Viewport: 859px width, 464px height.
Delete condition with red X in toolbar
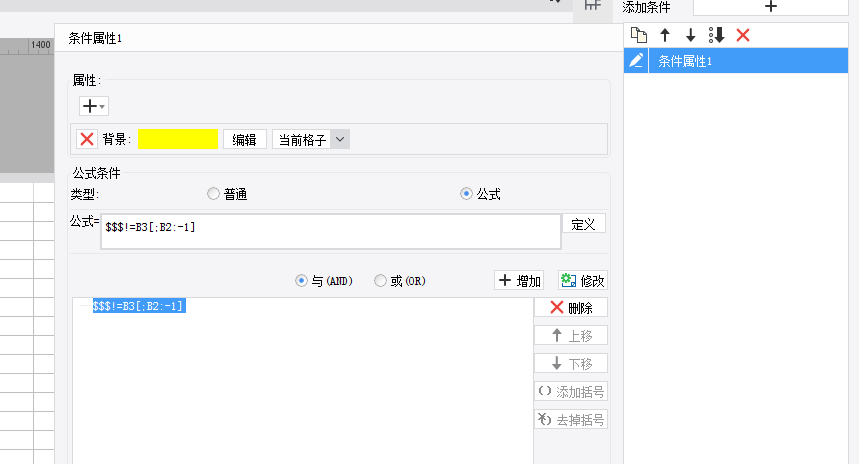pyautogui.click(x=743, y=35)
